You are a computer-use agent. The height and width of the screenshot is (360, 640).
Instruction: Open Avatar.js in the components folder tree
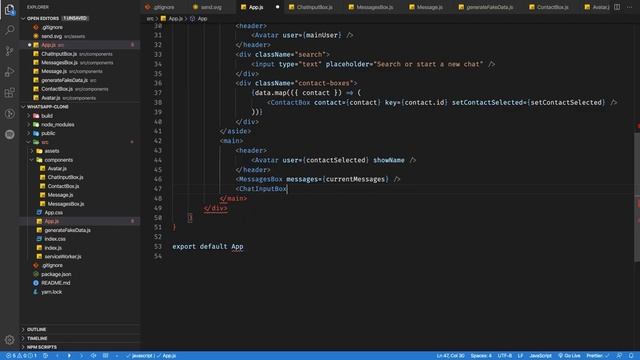[x=57, y=169]
